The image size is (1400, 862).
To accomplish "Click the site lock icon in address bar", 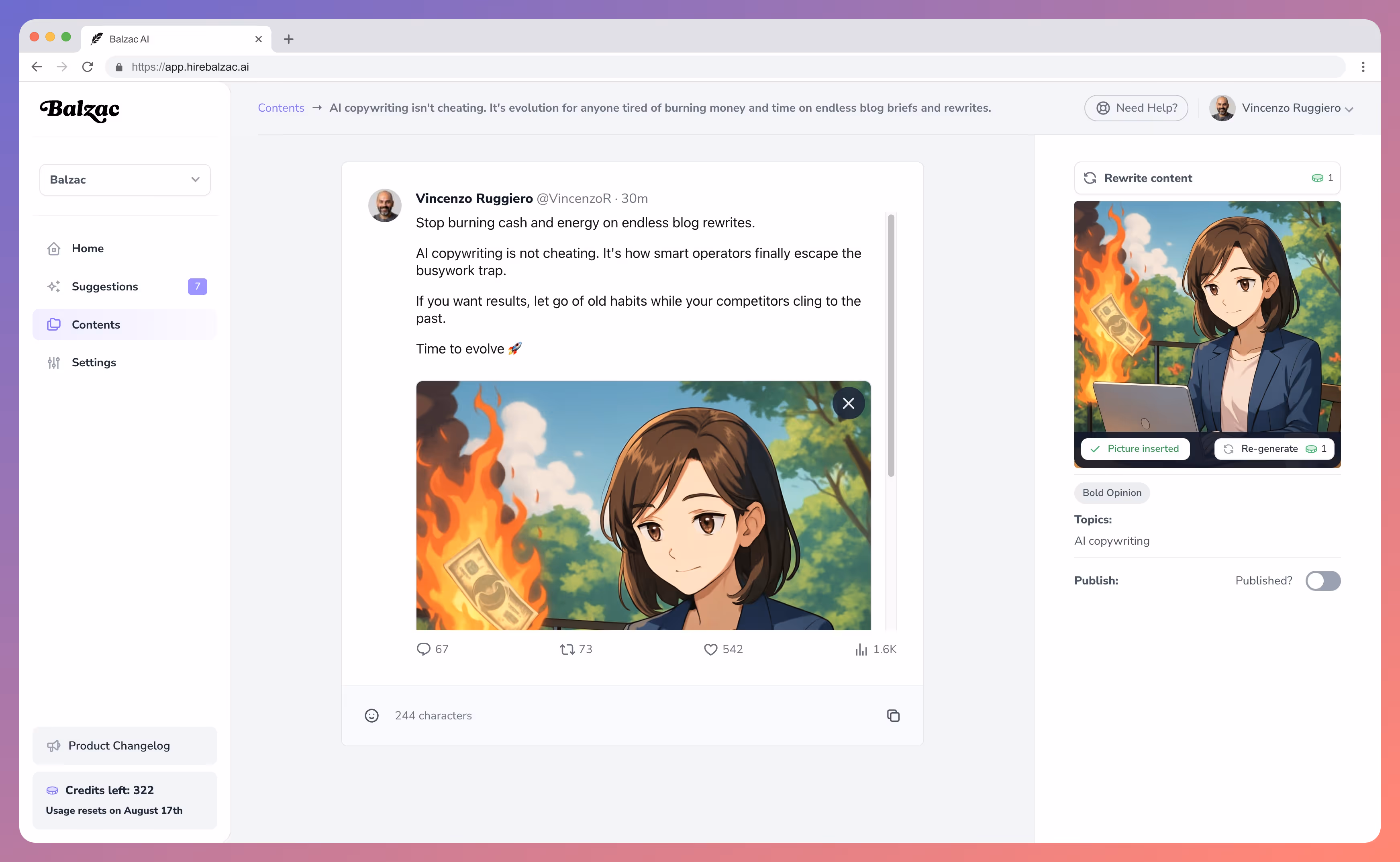I will (119, 67).
